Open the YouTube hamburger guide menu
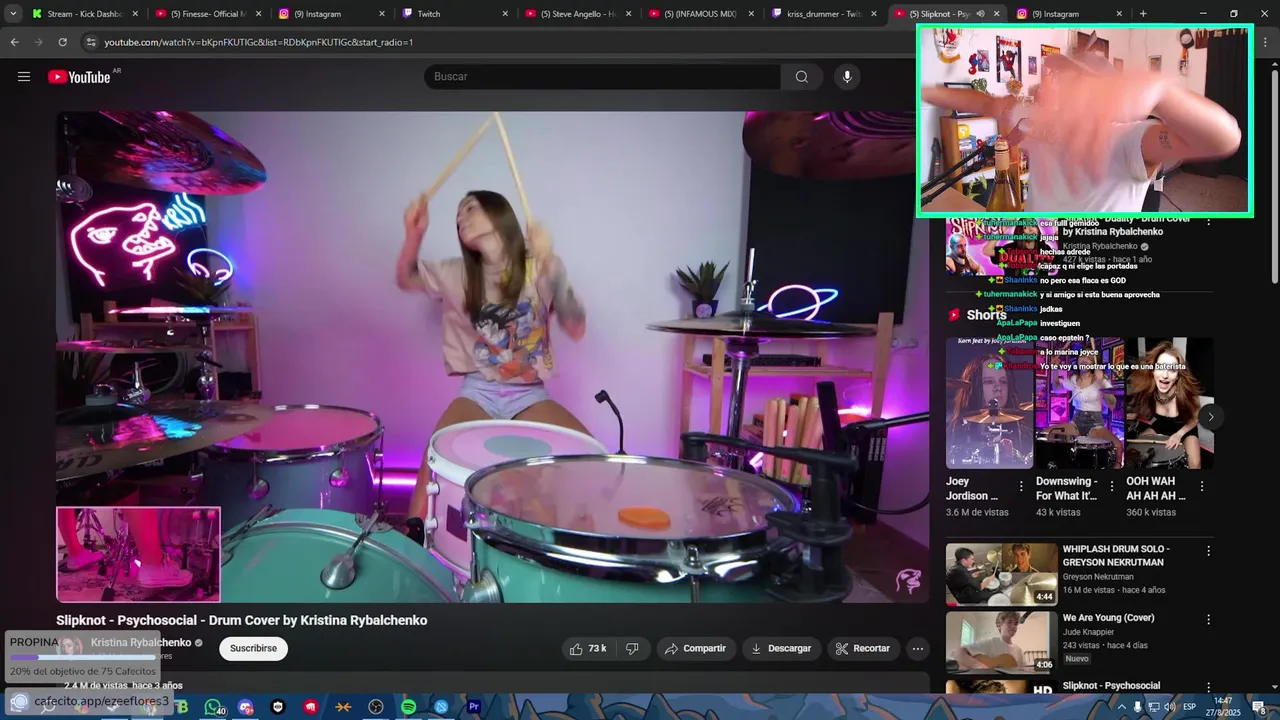Screen dimensions: 1280x720 [x=24, y=77]
